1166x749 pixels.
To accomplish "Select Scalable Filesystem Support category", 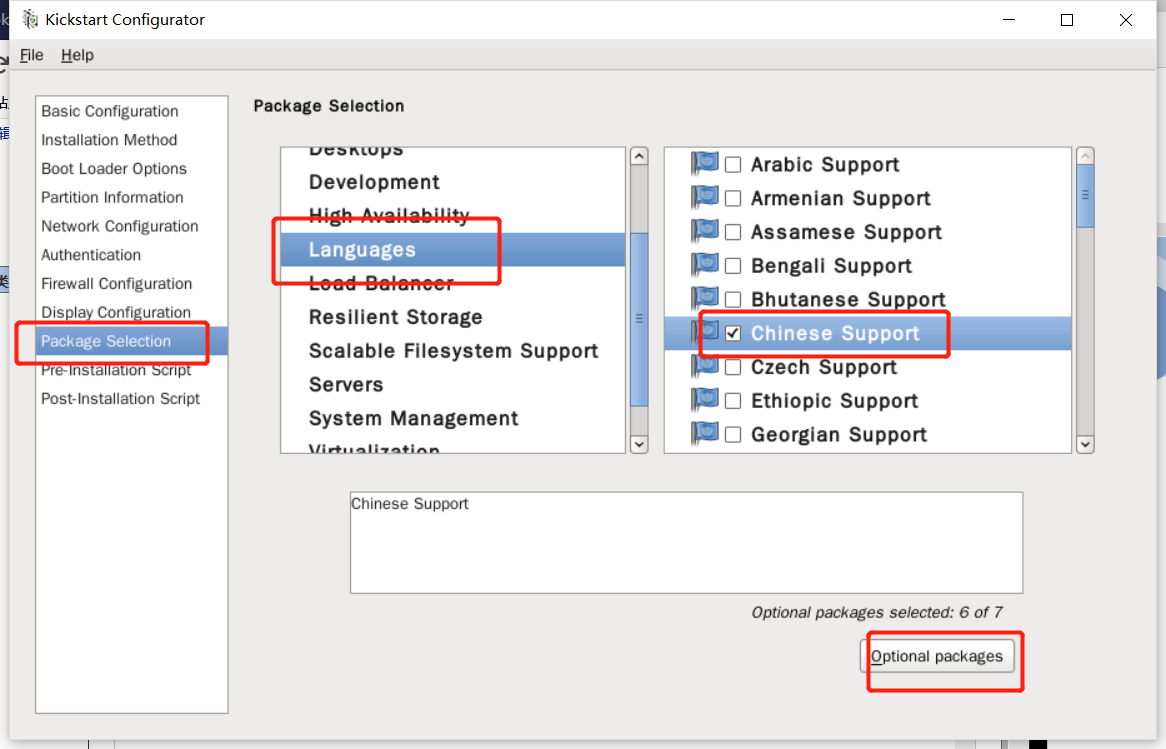I will [453, 350].
